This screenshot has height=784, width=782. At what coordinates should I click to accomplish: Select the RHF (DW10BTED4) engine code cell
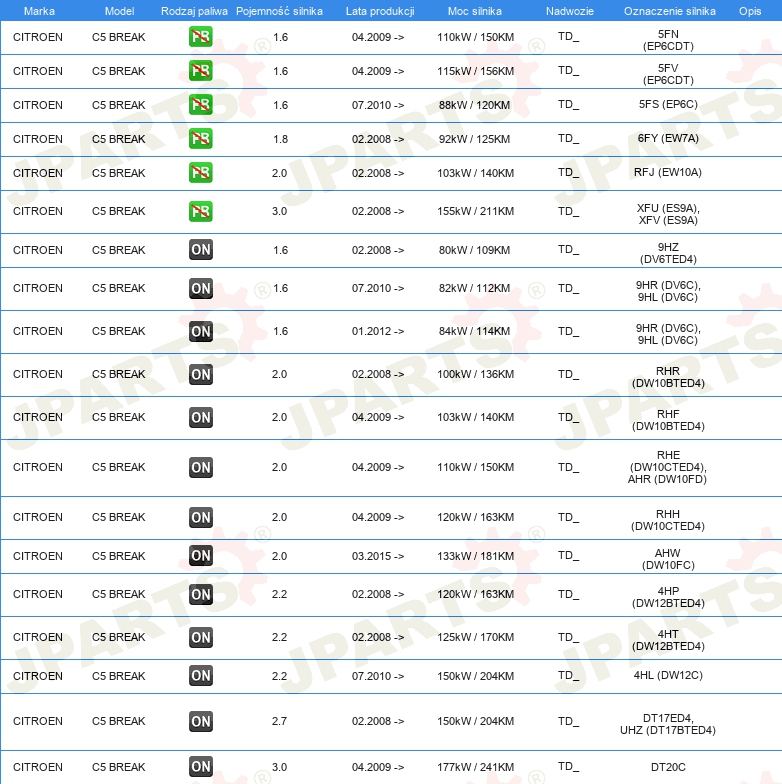coord(668,420)
